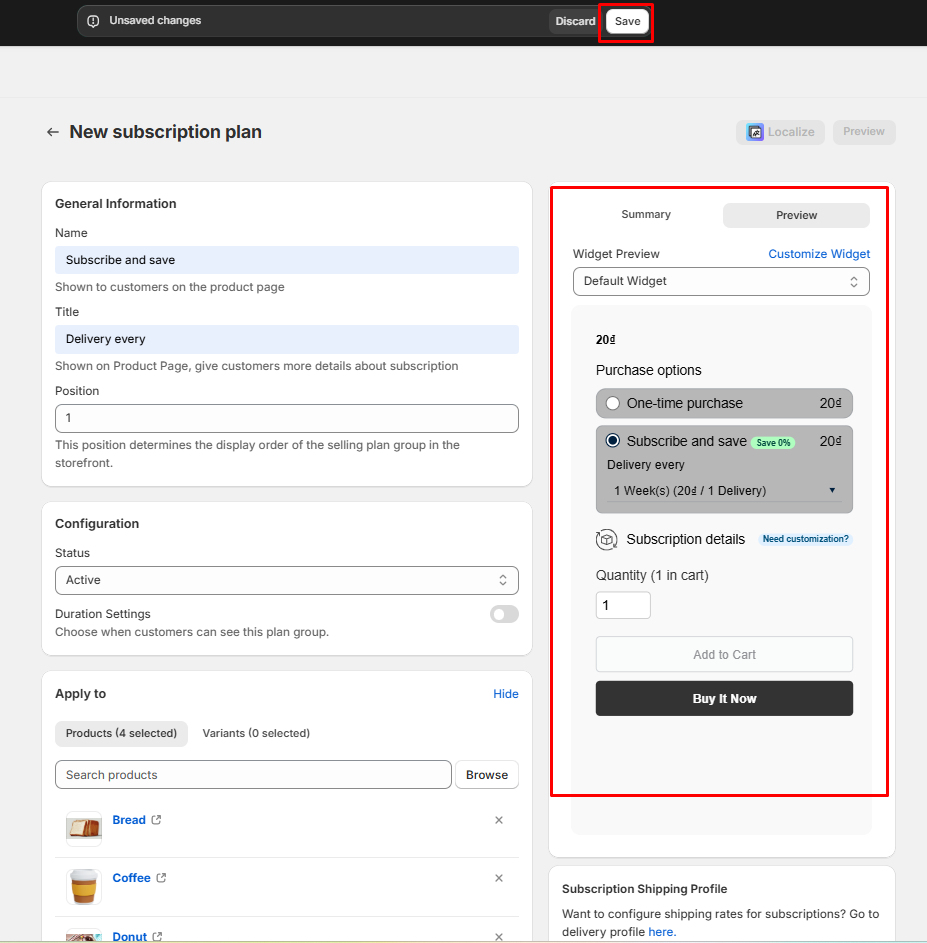The image size is (927, 943).
Task: Open the Status dropdown showing Active
Action: coord(286,580)
